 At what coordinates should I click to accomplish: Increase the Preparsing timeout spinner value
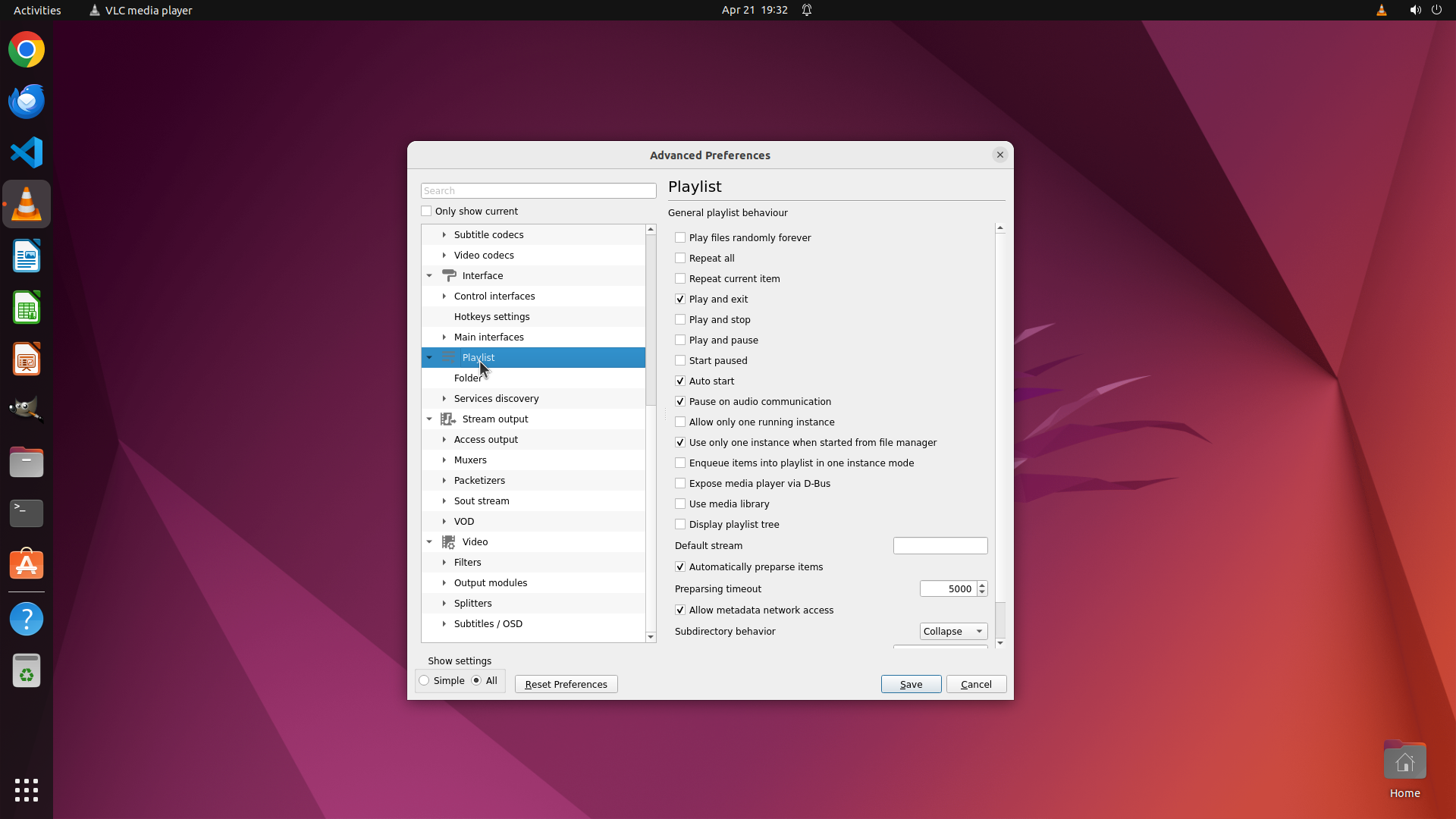(x=982, y=585)
